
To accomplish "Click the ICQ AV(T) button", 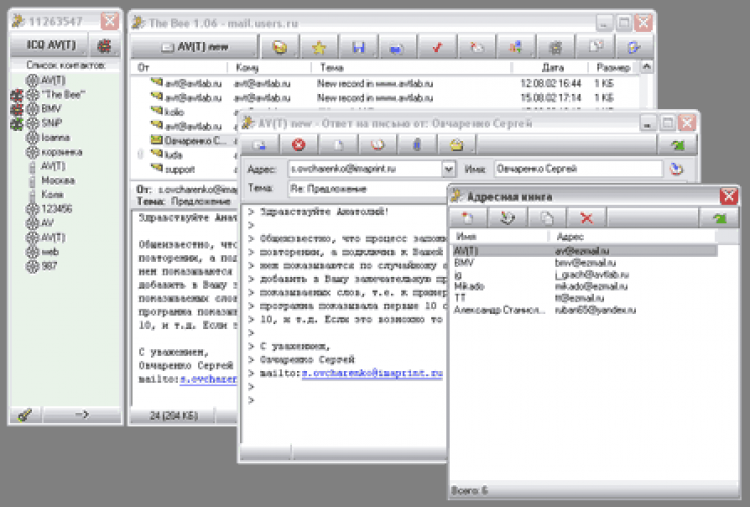I will click(x=50, y=45).
